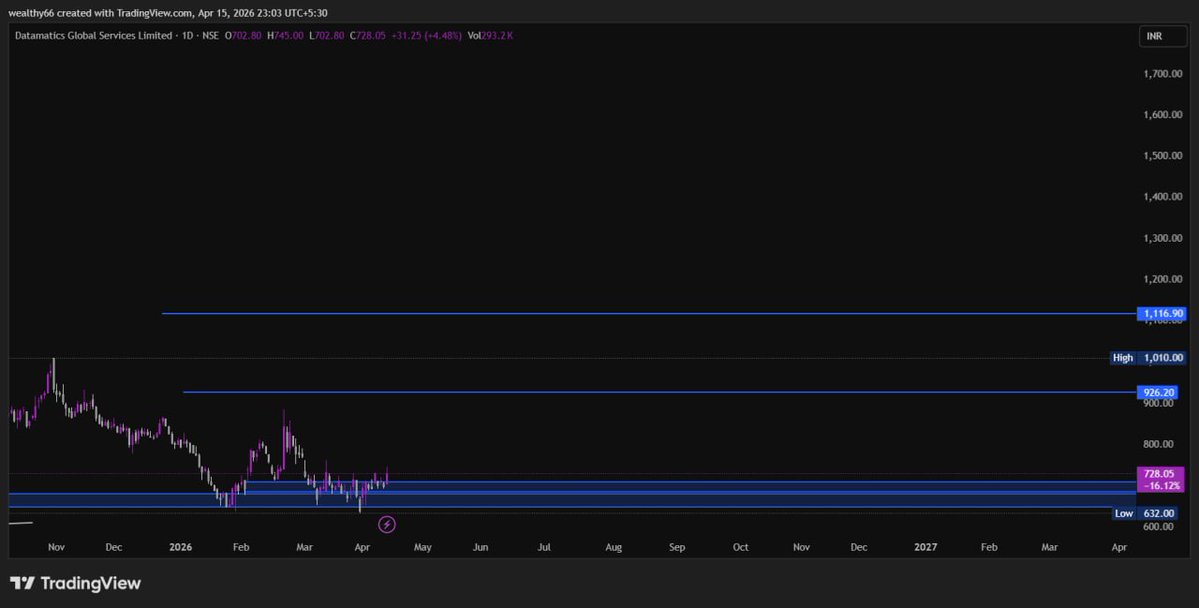1199x608 pixels.
Task: Click the Datamatics Global Services Limited symbol title
Action: tap(93, 36)
